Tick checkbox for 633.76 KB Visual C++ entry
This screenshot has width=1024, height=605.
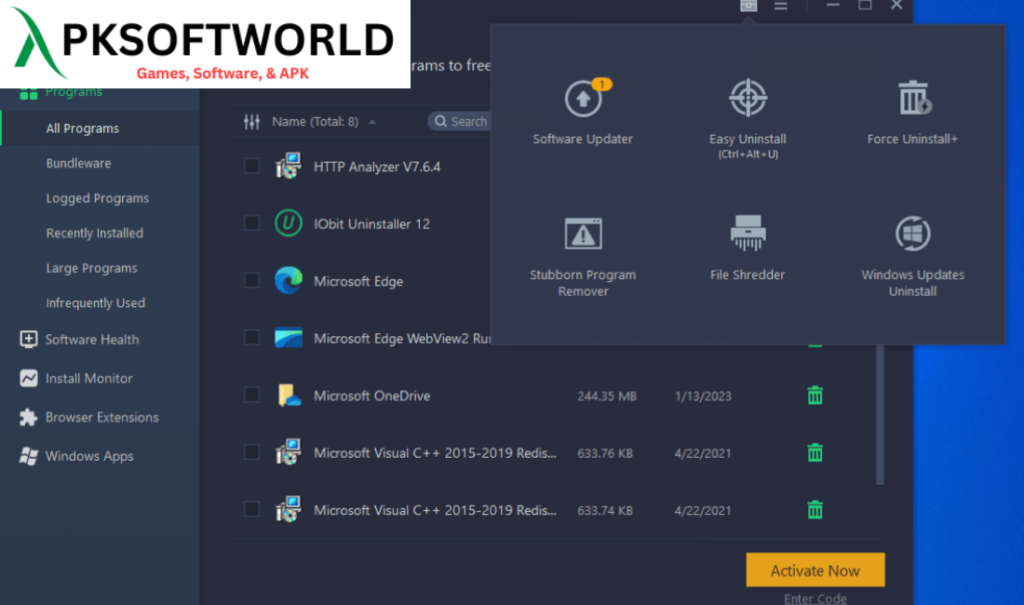(x=251, y=452)
